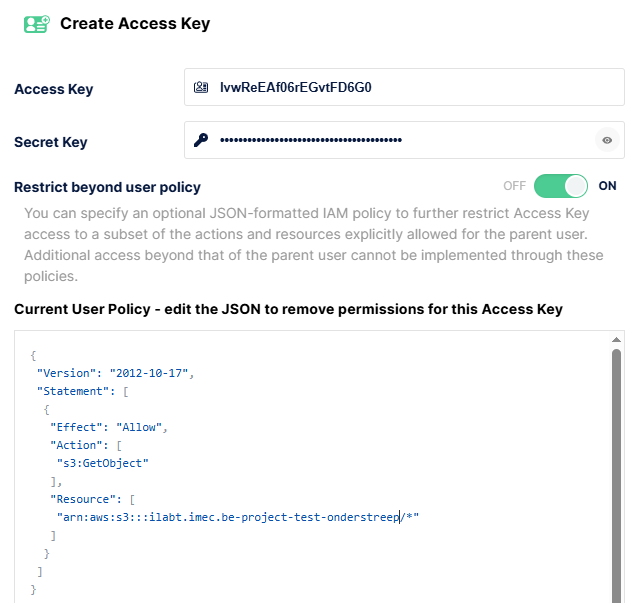The image size is (632, 603).
Task: Click the ID card icon in Access Key field
Action: coord(201,87)
